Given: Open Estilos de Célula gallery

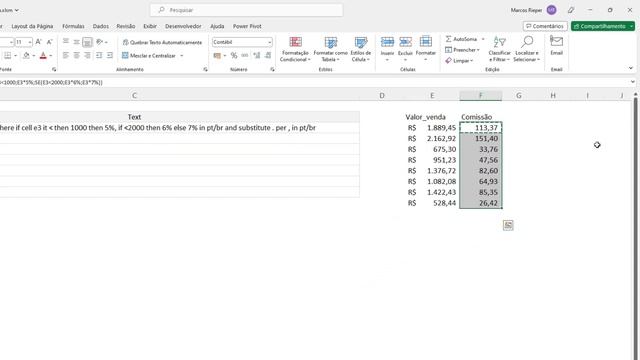Looking at the screenshot, I should [360, 49].
